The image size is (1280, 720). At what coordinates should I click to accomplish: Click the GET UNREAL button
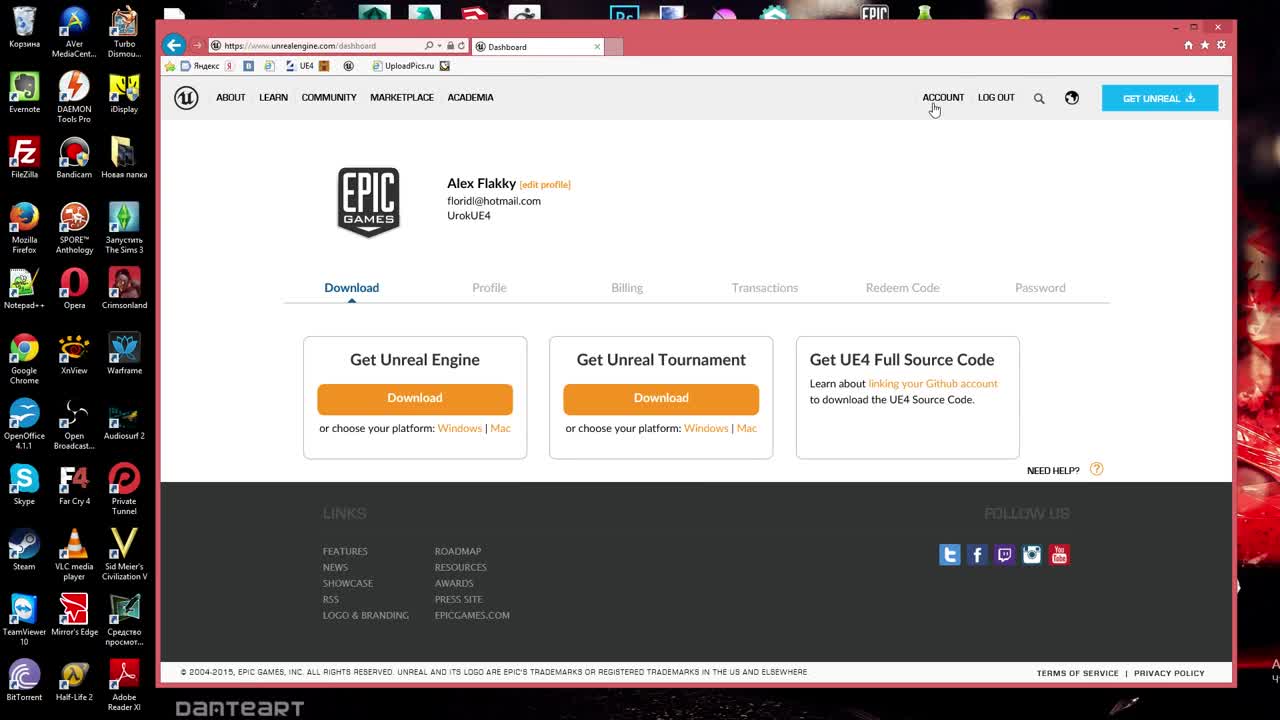pyautogui.click(x=1160, y=98)
